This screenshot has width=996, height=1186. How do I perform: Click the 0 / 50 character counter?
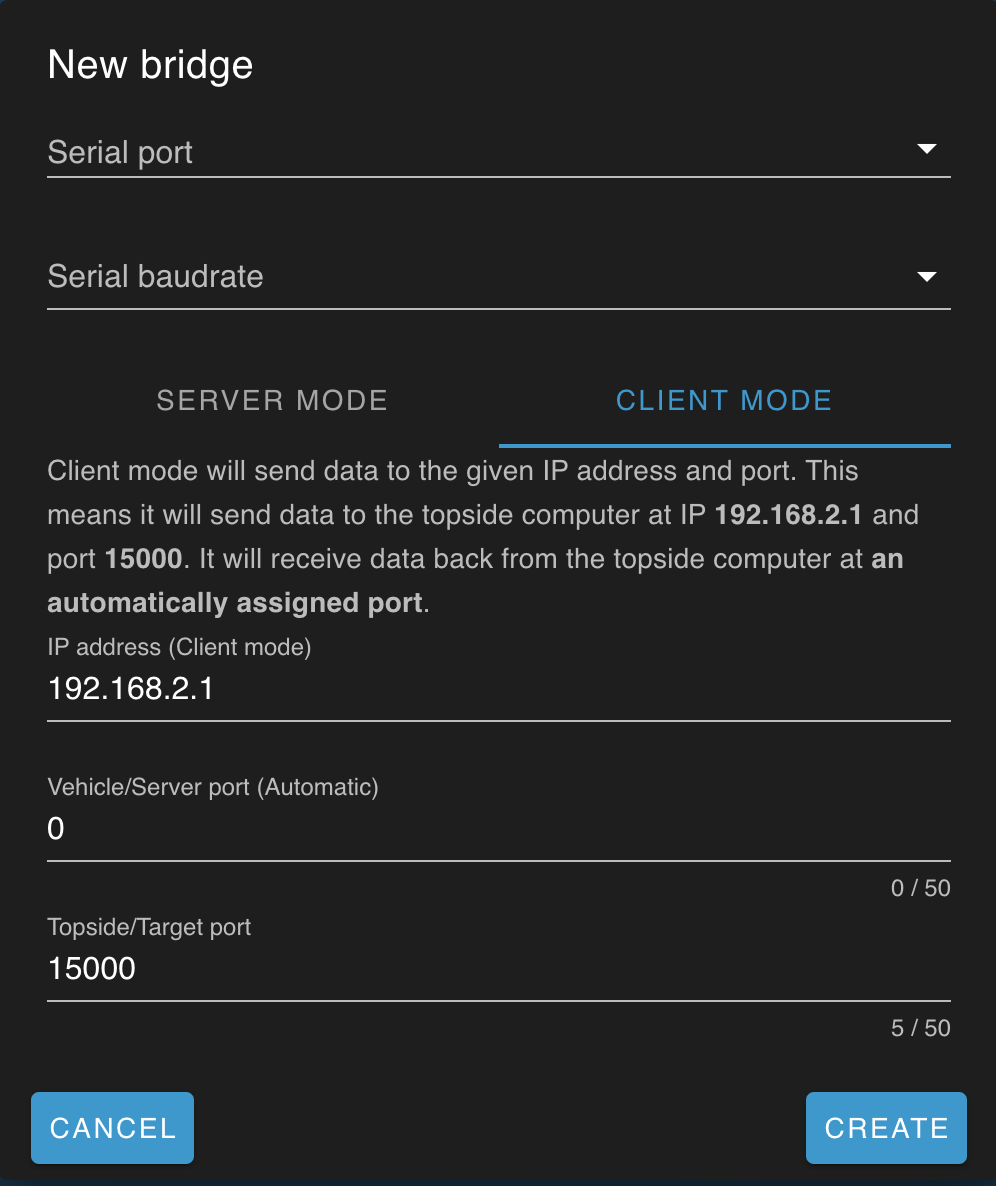[x=920, y=888]
